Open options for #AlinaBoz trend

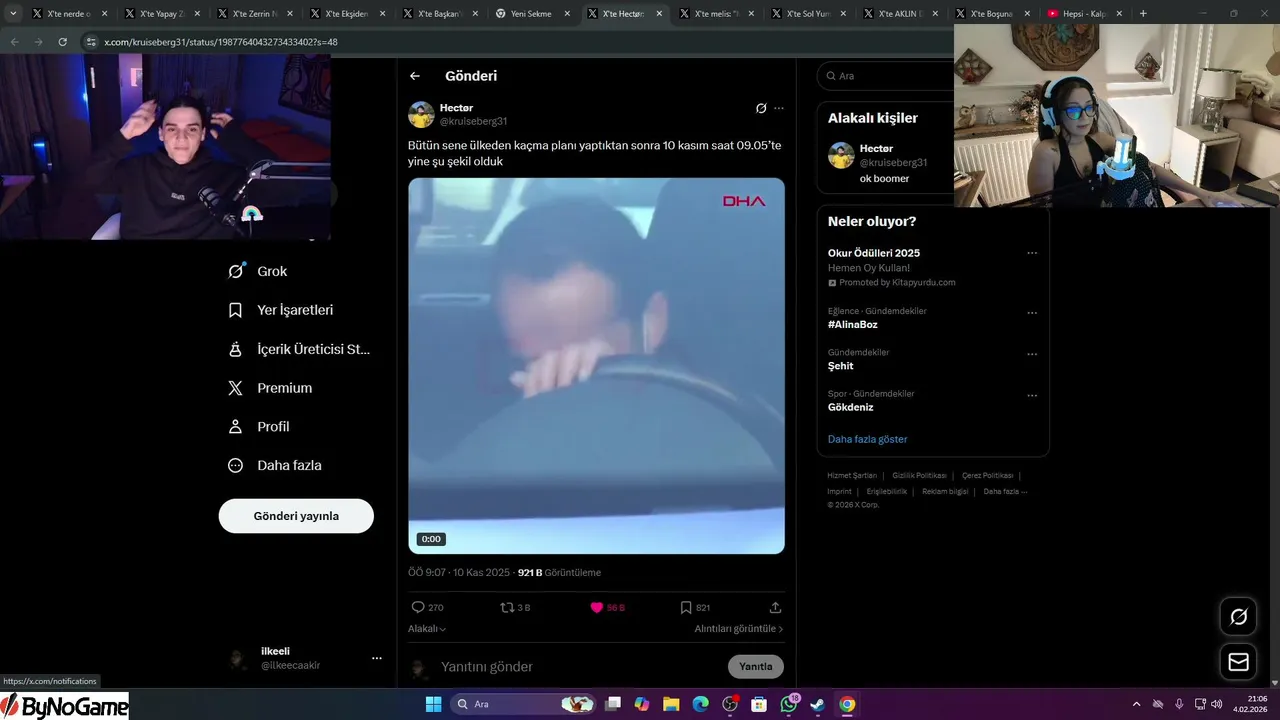click(x=1032, y=313)
